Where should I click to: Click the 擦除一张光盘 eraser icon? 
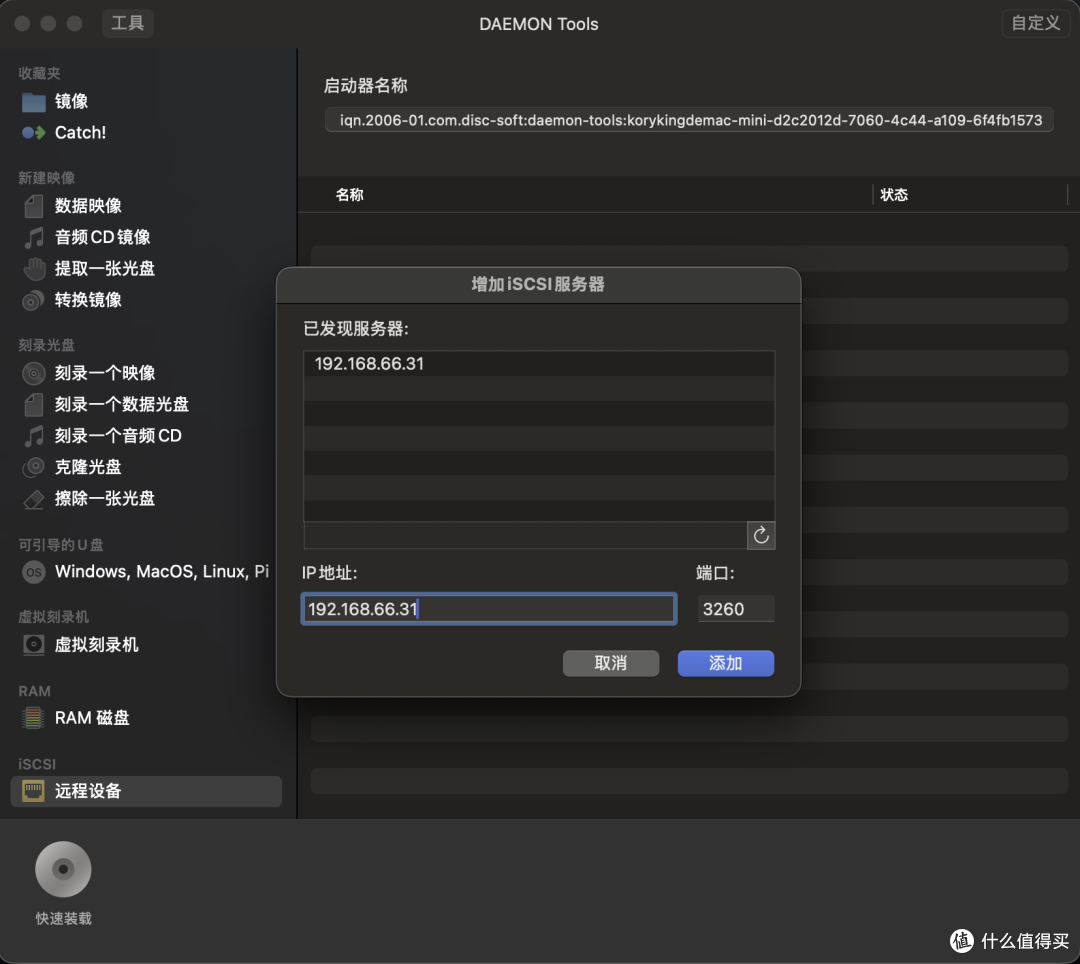(33, 499)
